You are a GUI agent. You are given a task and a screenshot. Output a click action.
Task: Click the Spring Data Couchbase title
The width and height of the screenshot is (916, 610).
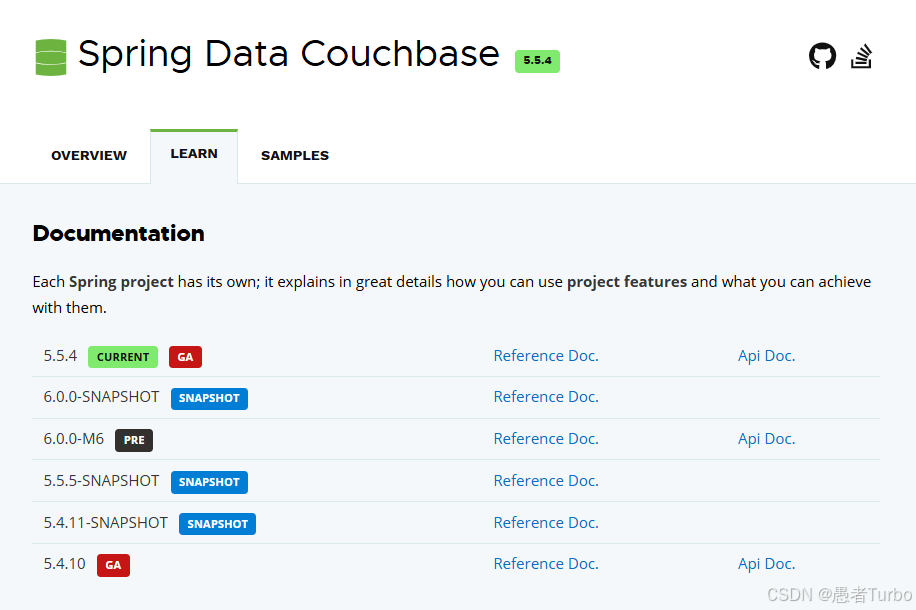(289, 54)
